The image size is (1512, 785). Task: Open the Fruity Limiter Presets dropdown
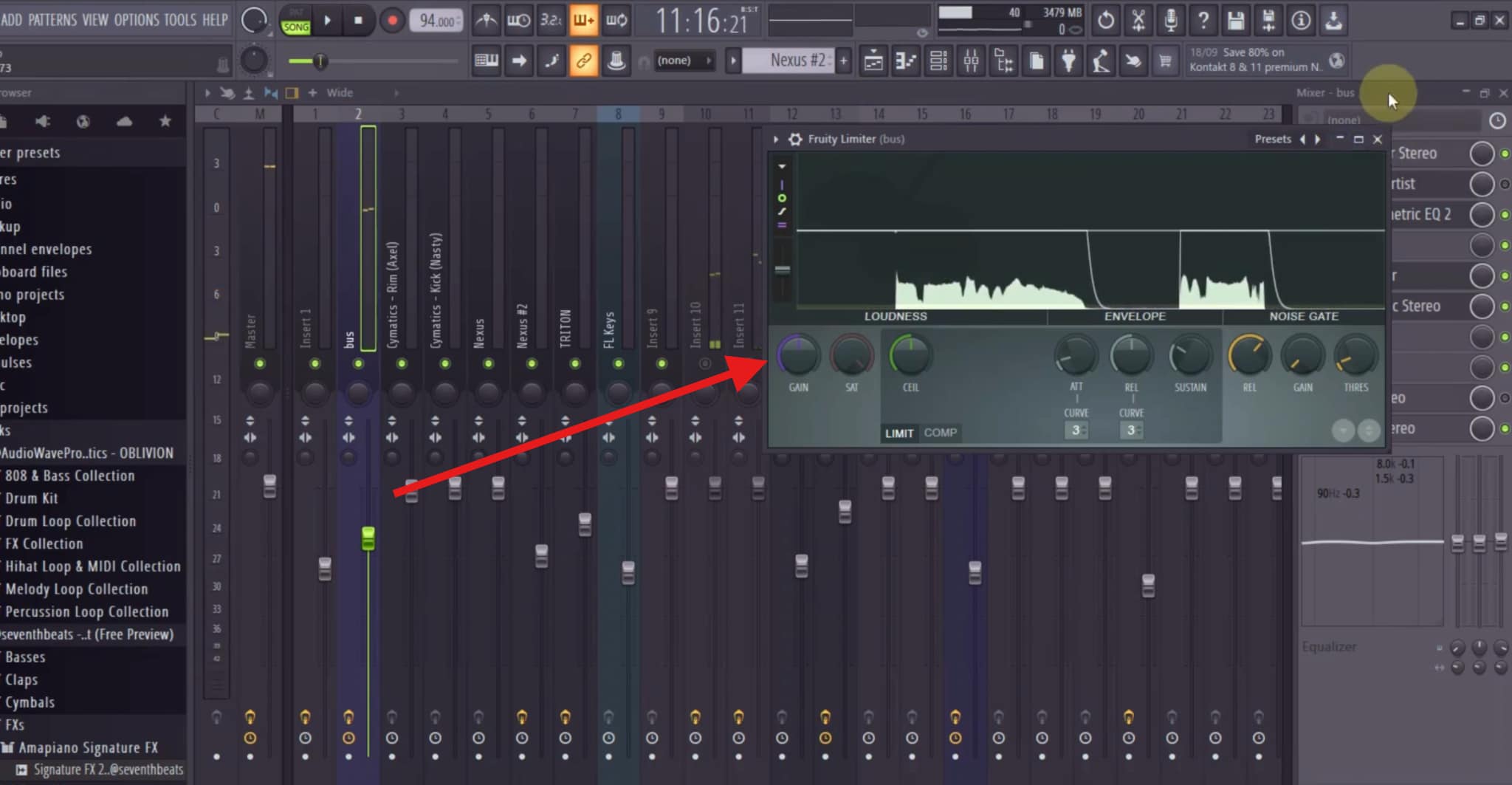(x=1273, y=139)
